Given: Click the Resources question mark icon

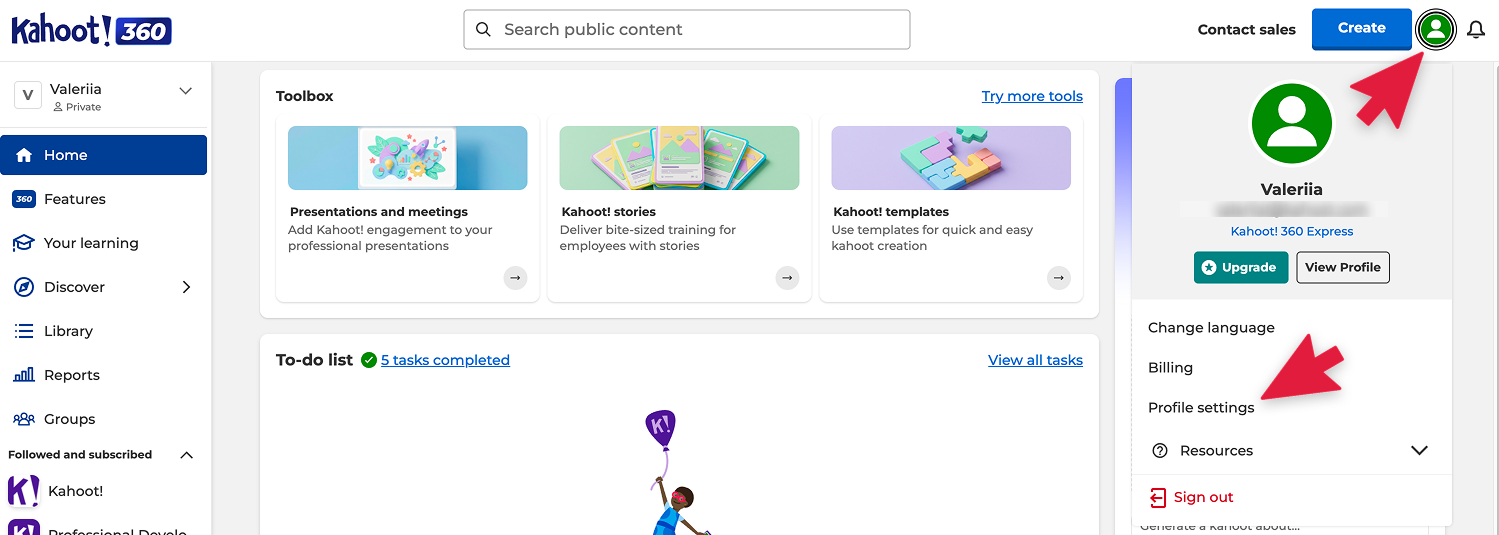Looking at the screenshot, I should point(1160,451).
